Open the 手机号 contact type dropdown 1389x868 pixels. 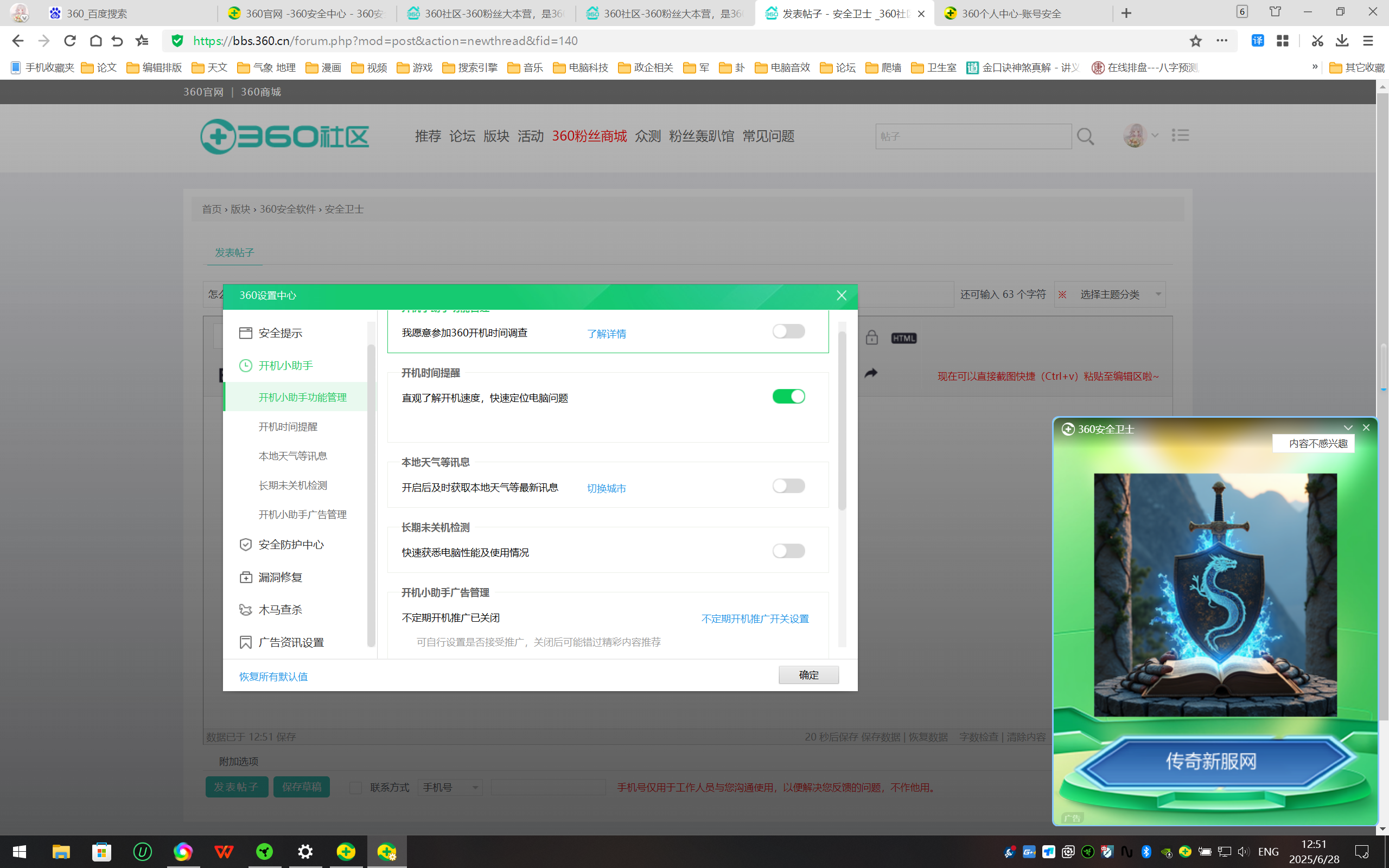tap(450, 788)
